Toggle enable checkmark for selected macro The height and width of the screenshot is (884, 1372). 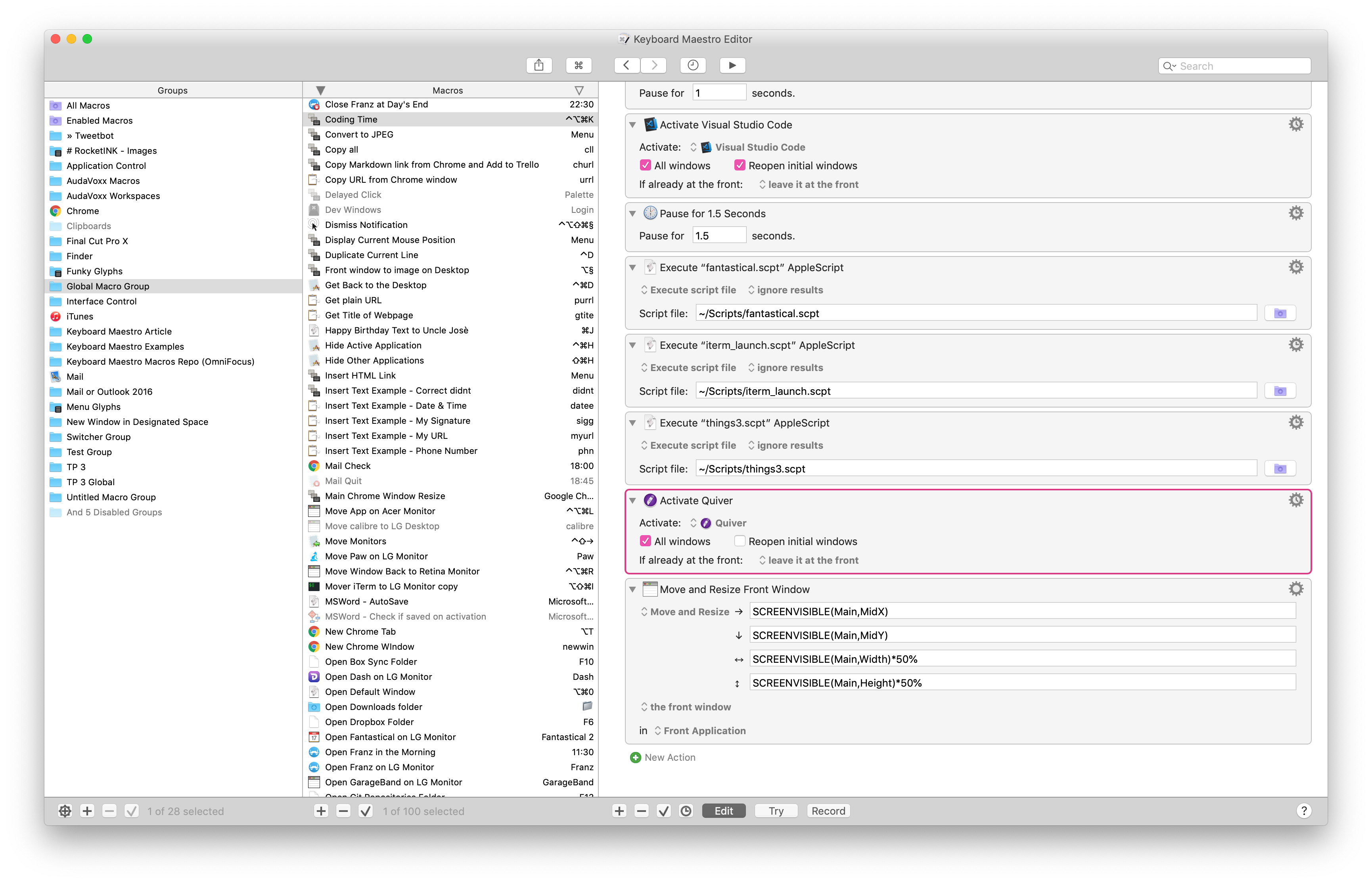tap(366, 811)
